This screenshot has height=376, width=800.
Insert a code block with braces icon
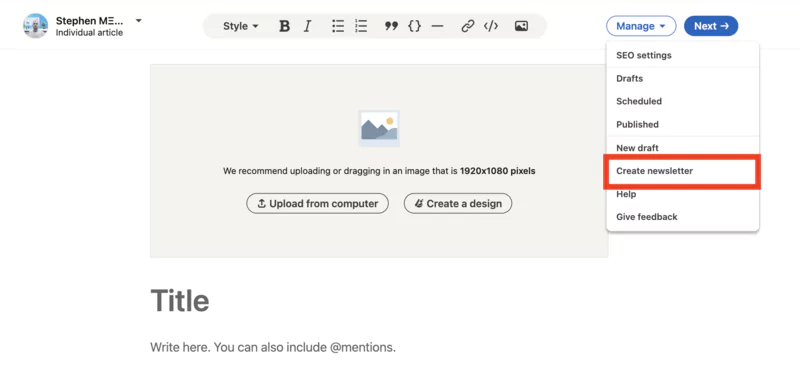(415, 26)
